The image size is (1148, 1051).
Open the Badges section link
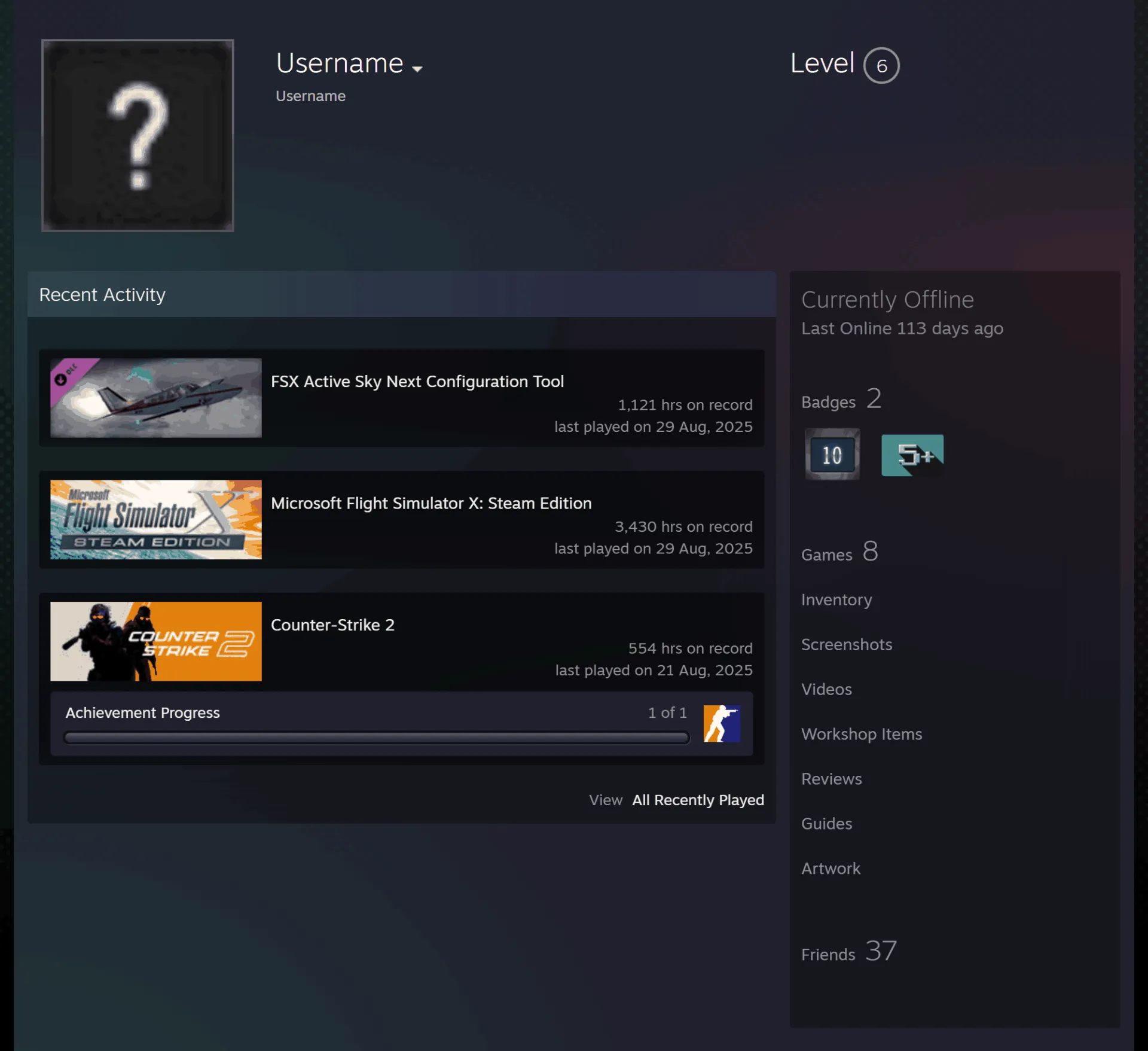[841, 399]
